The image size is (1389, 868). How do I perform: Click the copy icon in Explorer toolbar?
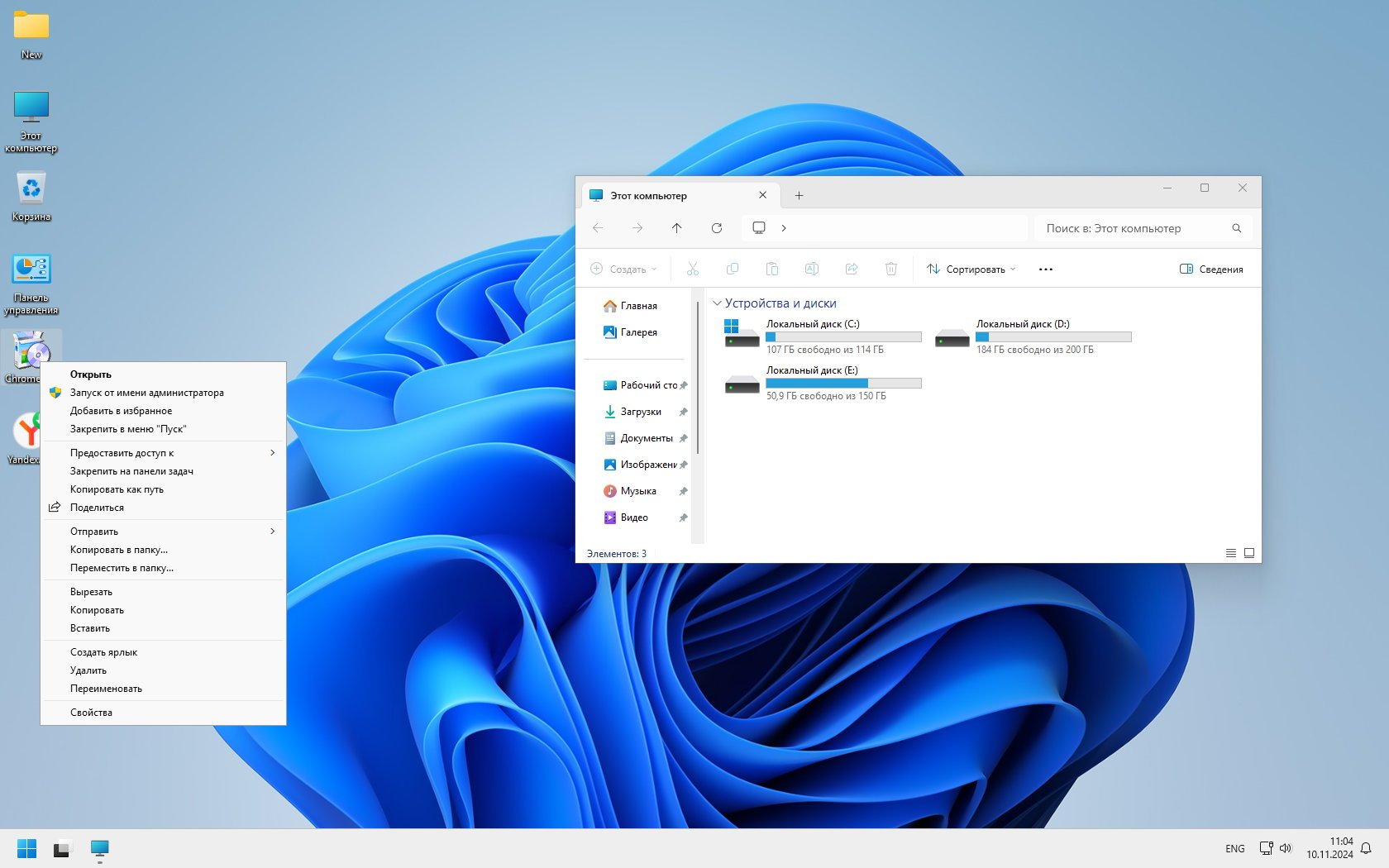(733, 269)
